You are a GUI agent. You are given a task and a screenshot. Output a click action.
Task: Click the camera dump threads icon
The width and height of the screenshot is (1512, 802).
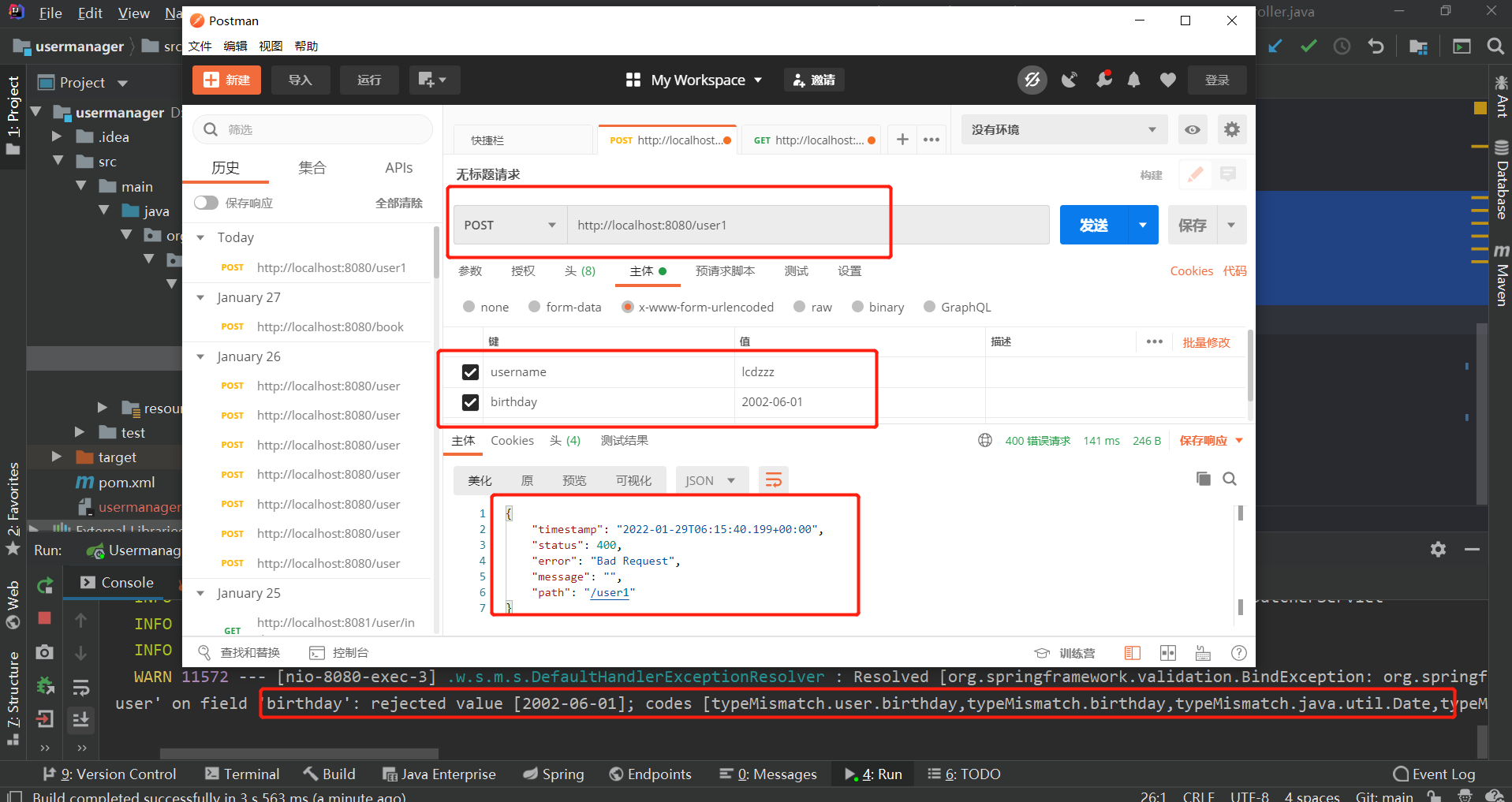point(45,652)
